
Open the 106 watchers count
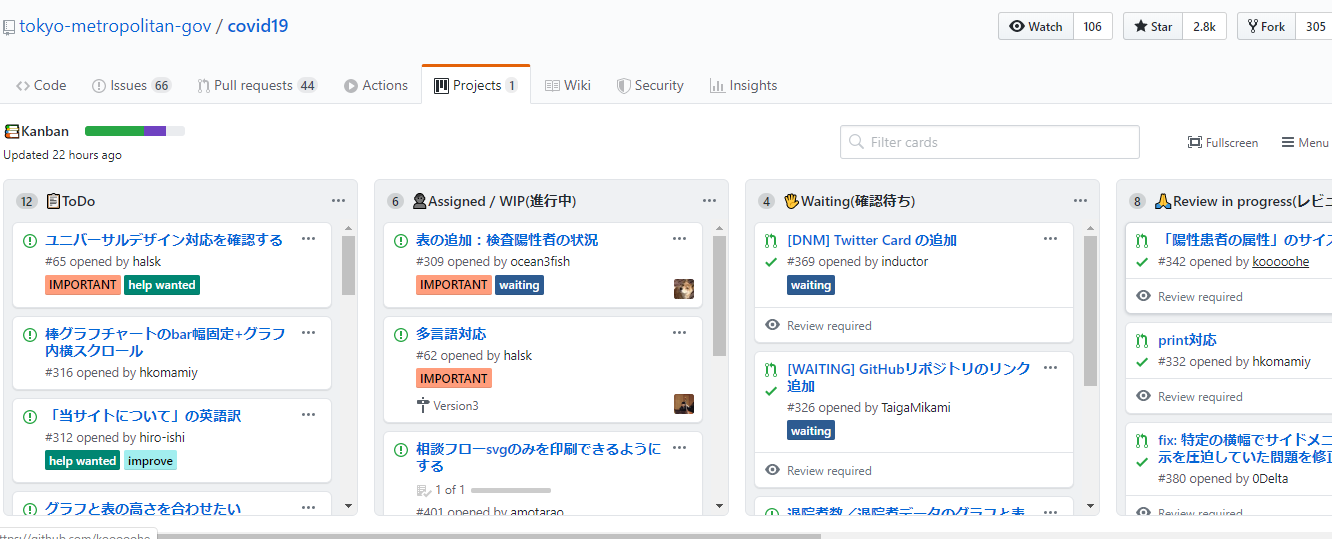pyautogui.click(x=1093, y=27)
